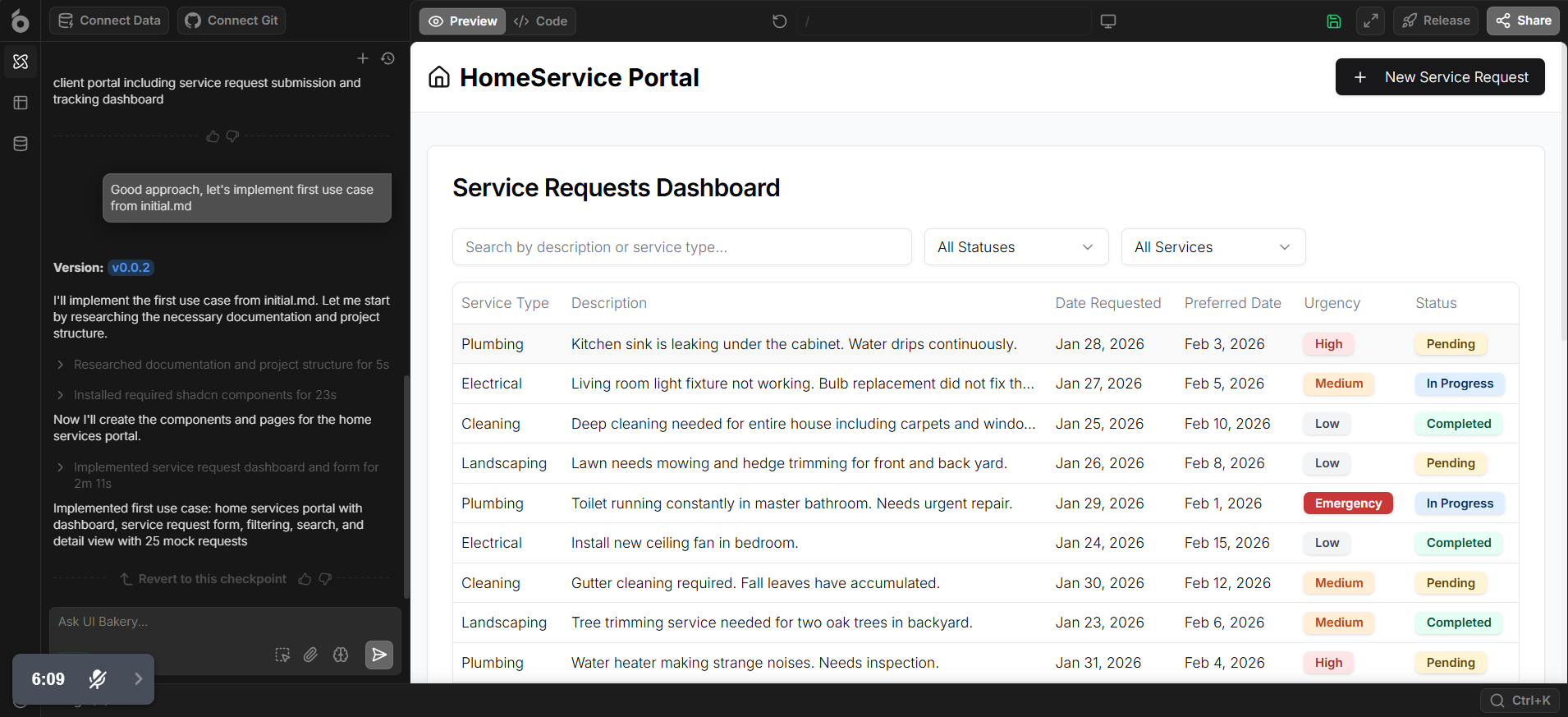Focus the search by description field
The width and height of the screenshot is (1568, 717).
(682, 247)
